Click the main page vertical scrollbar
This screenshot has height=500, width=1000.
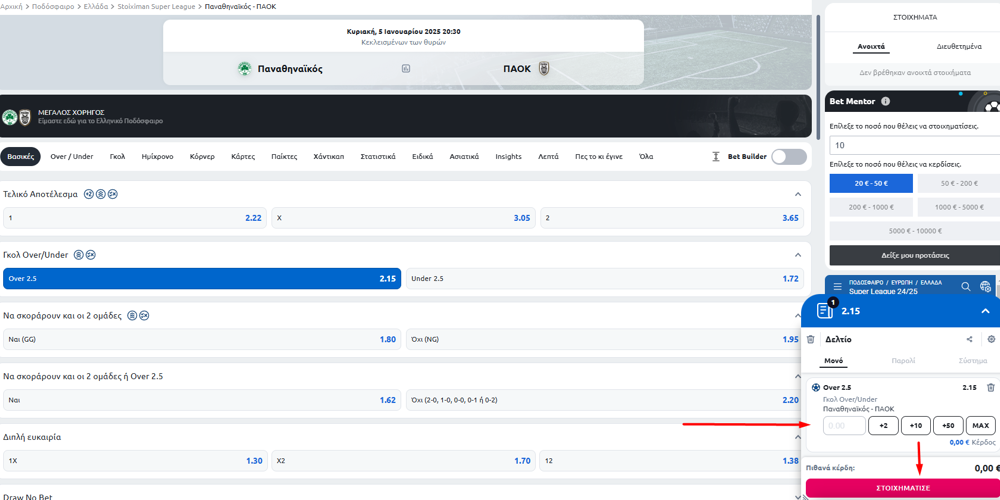pyautogui.click(x=818, y=77)
